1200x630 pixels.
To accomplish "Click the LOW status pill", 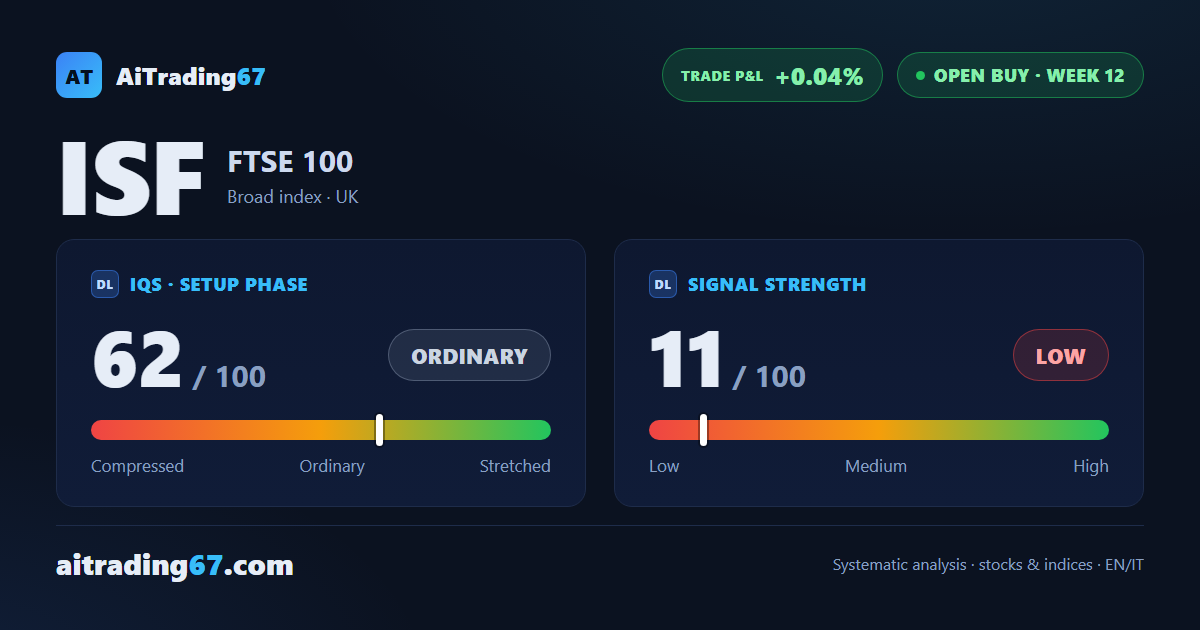I will (x=1061, y=355).
